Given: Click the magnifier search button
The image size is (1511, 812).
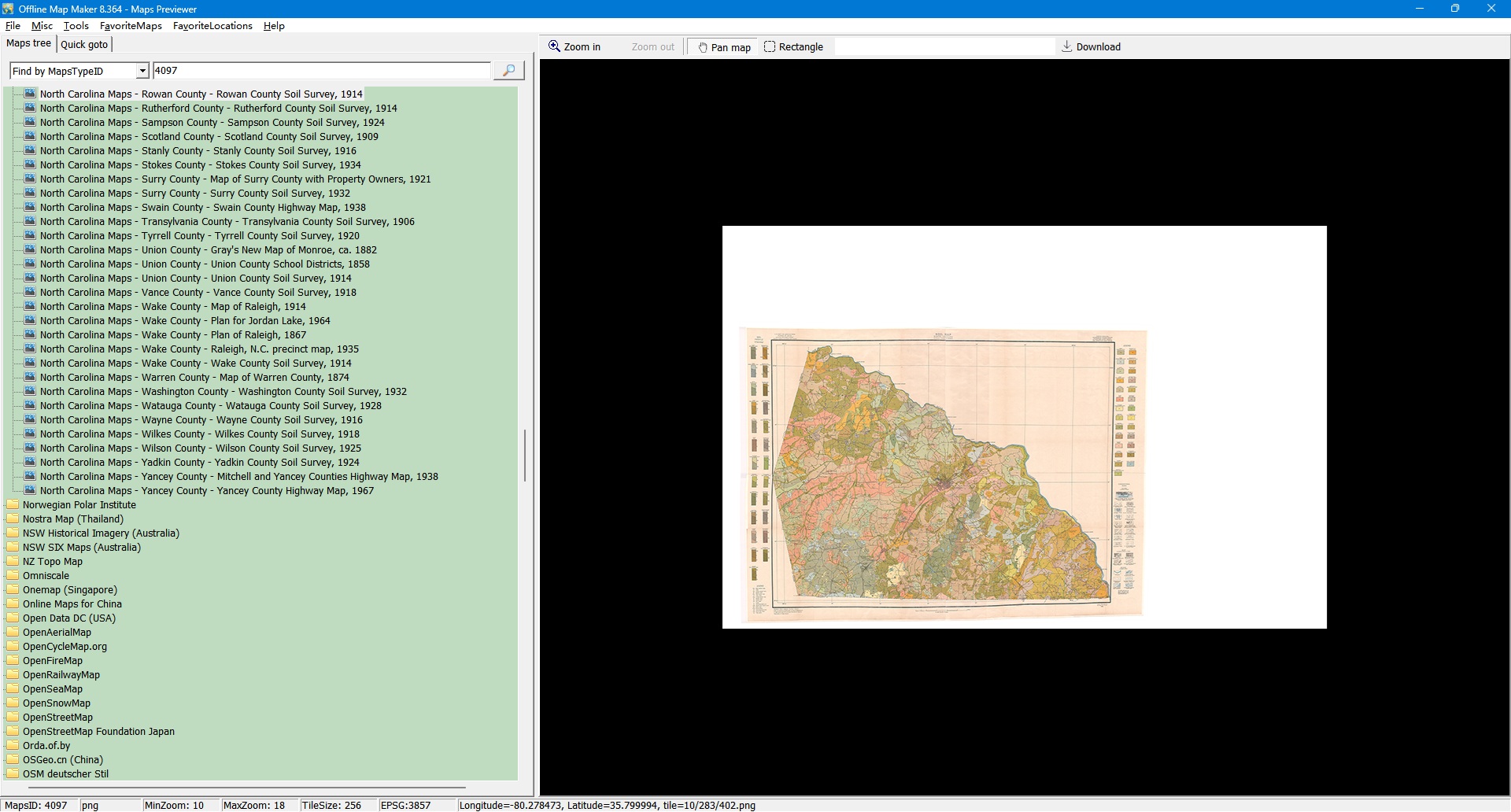Looking at the screenshot, I should coord(508,71).
